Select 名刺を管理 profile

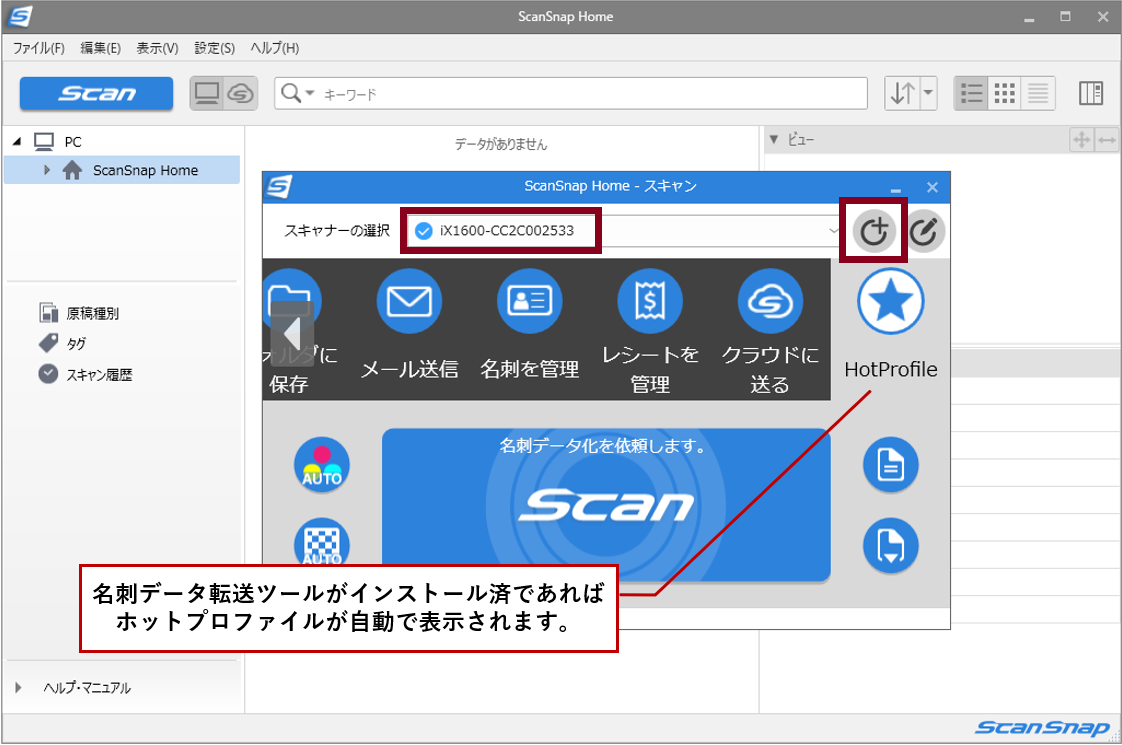(530, 301)
